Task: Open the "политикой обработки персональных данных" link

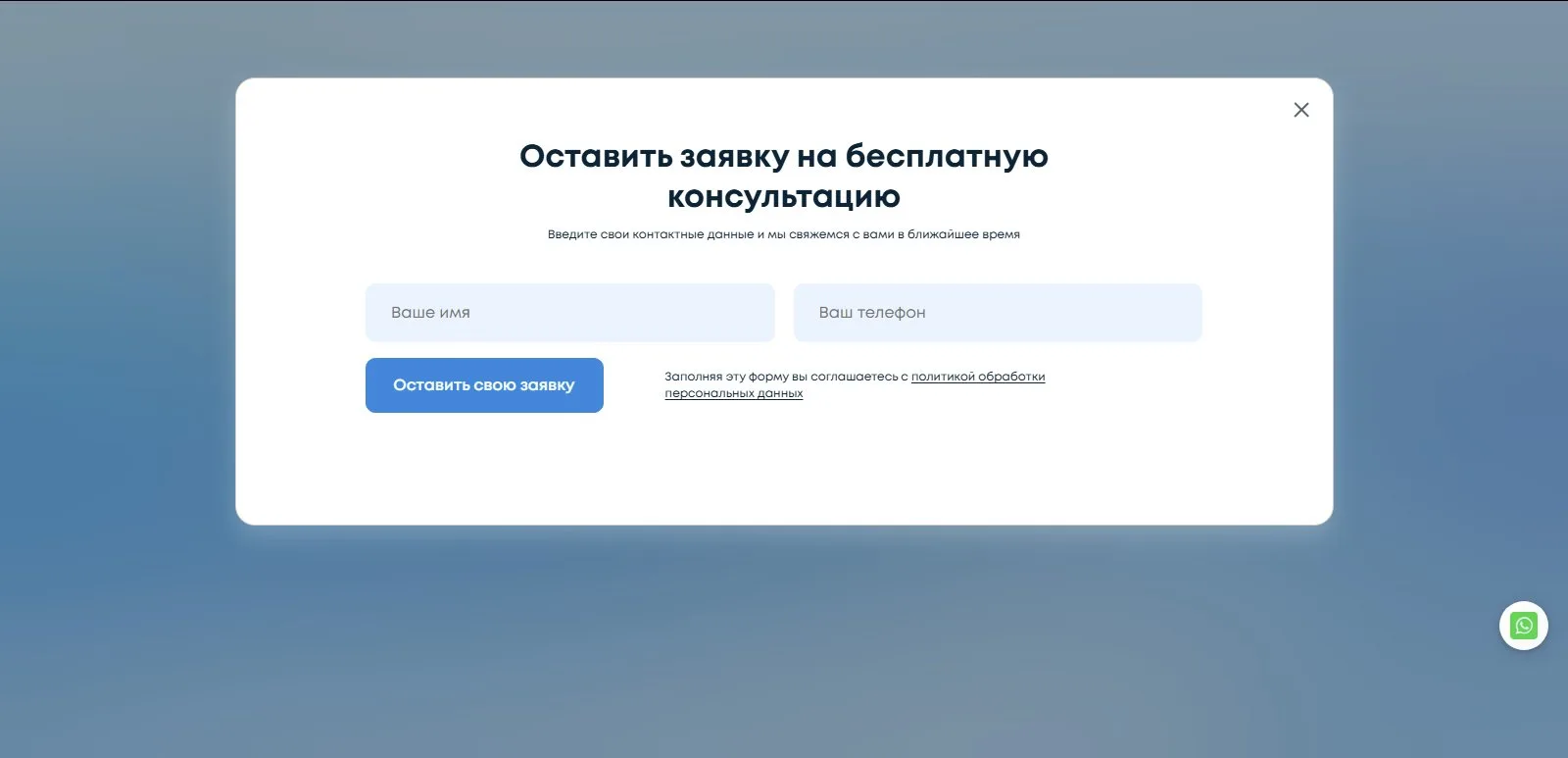Action: click(x=977, y=377)
